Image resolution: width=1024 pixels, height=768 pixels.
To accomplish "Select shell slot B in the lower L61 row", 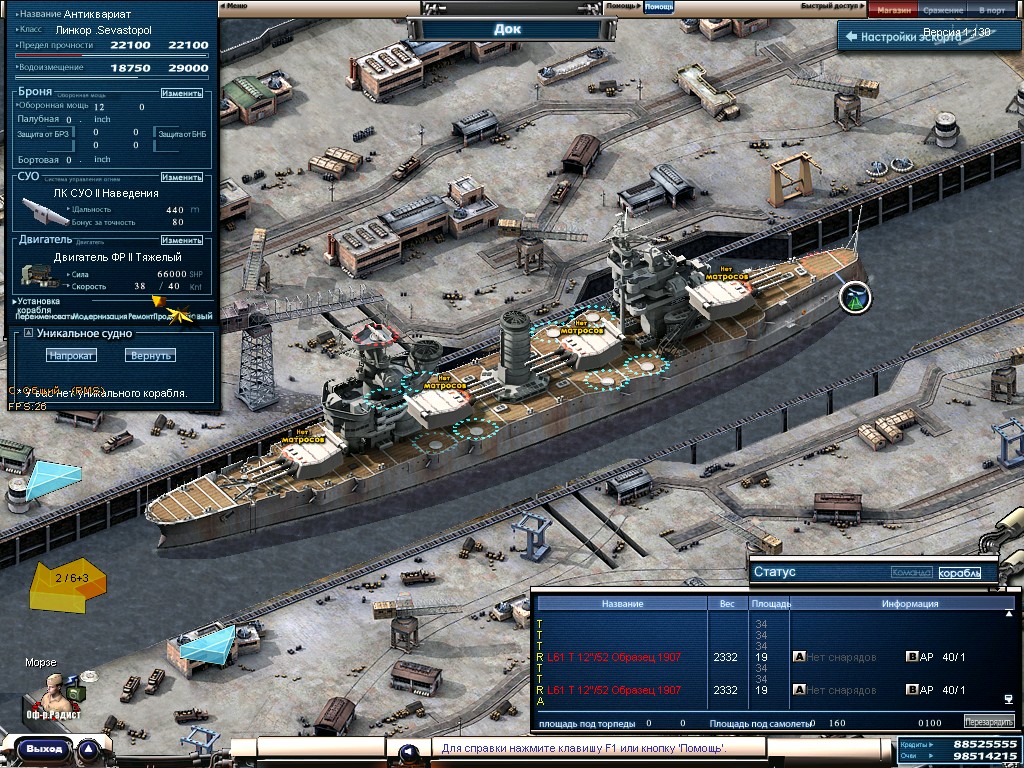I will tap(912, 690).
